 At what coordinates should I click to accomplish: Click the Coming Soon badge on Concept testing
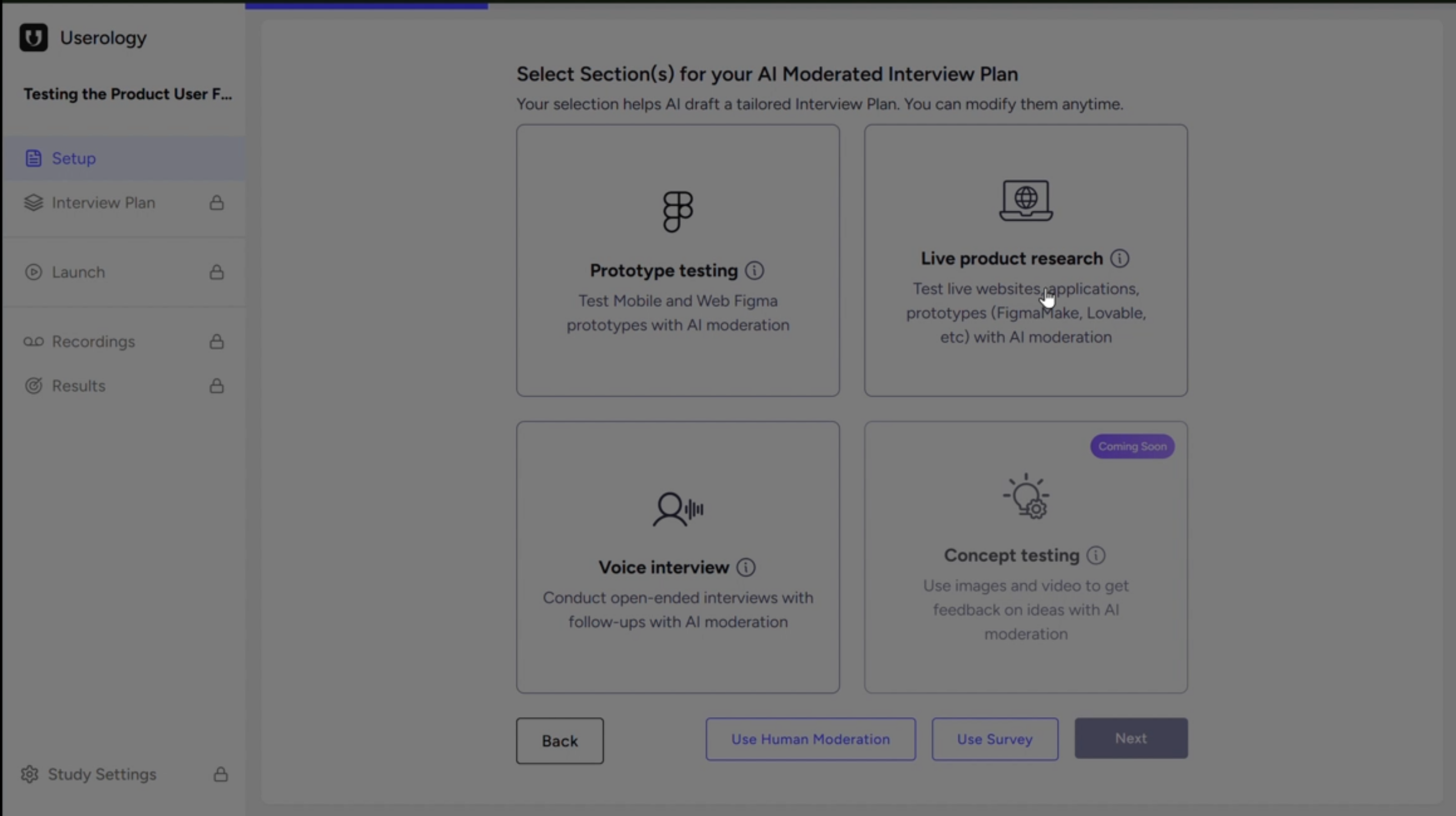(1132, 446)
